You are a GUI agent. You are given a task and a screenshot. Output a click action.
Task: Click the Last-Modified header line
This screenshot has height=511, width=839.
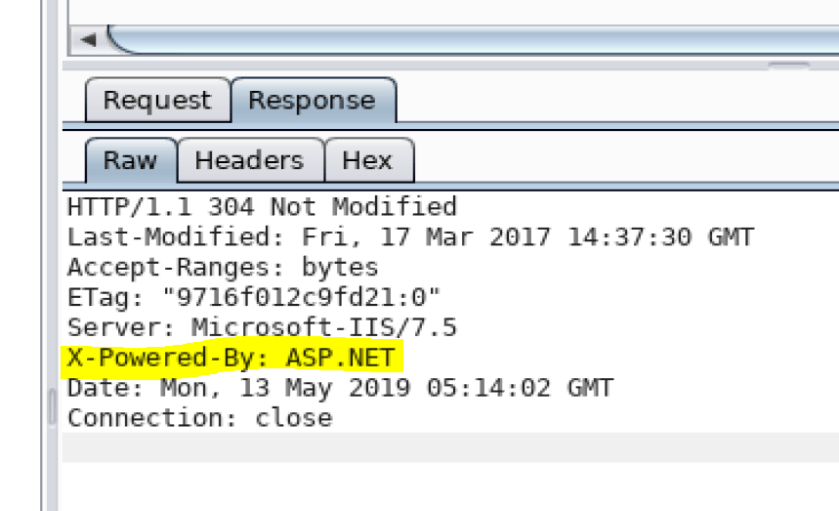410,238
